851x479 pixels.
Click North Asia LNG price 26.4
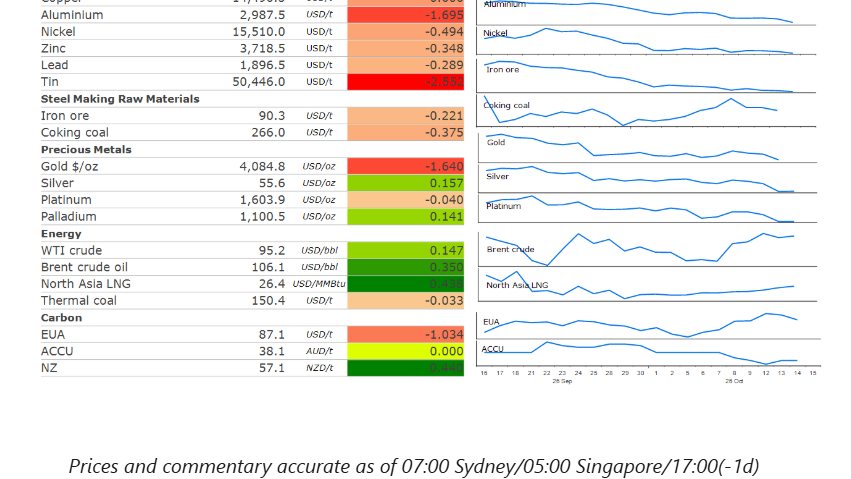point(271,284)
